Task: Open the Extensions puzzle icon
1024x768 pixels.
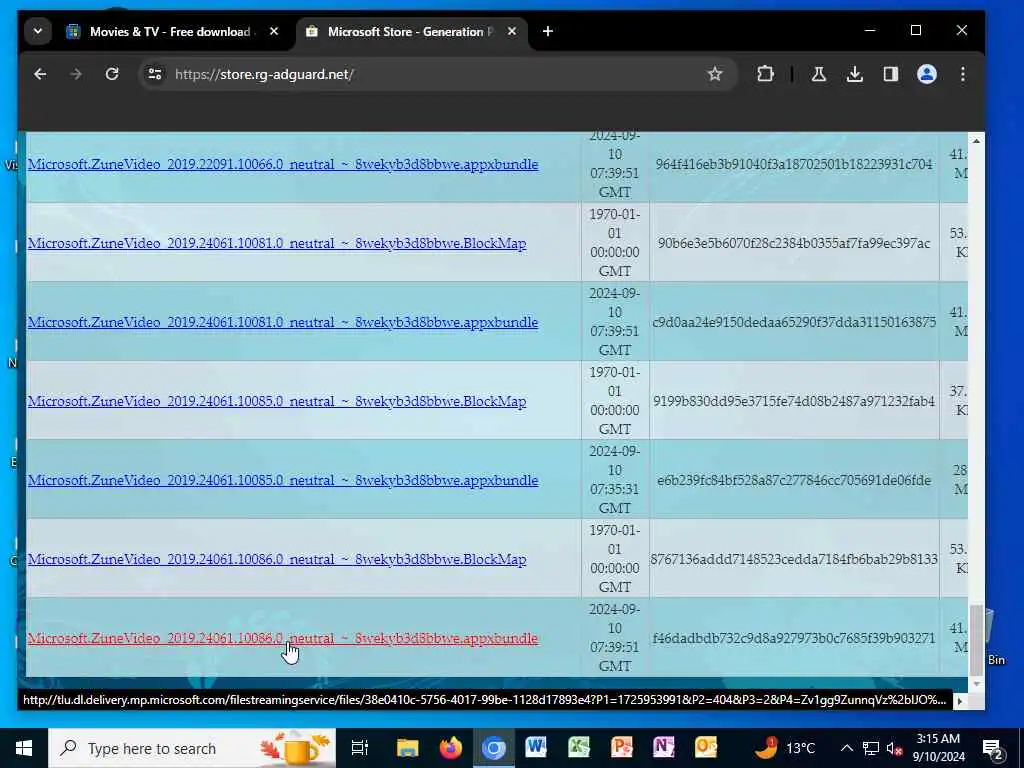Action: pyautogui.click(x=765, y=74)
